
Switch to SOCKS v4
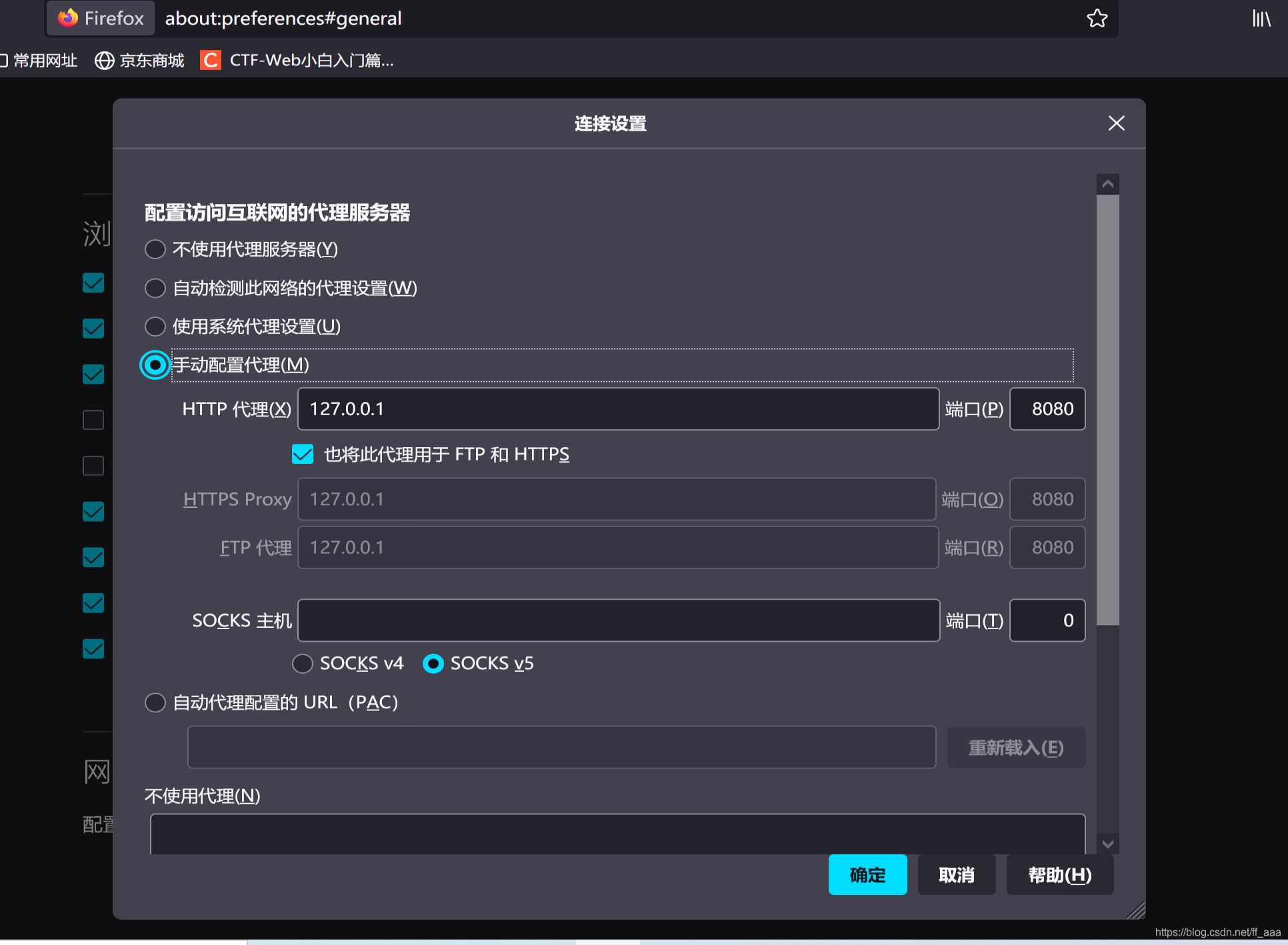pos(302,663)
